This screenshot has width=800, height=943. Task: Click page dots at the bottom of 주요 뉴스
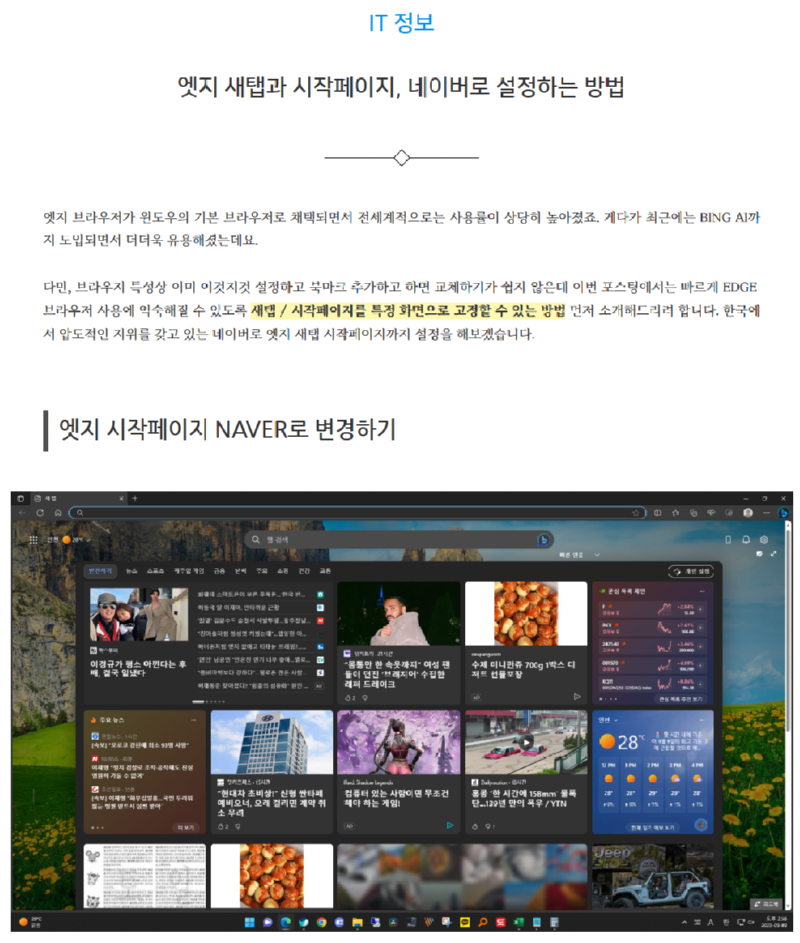pos(97,828)
